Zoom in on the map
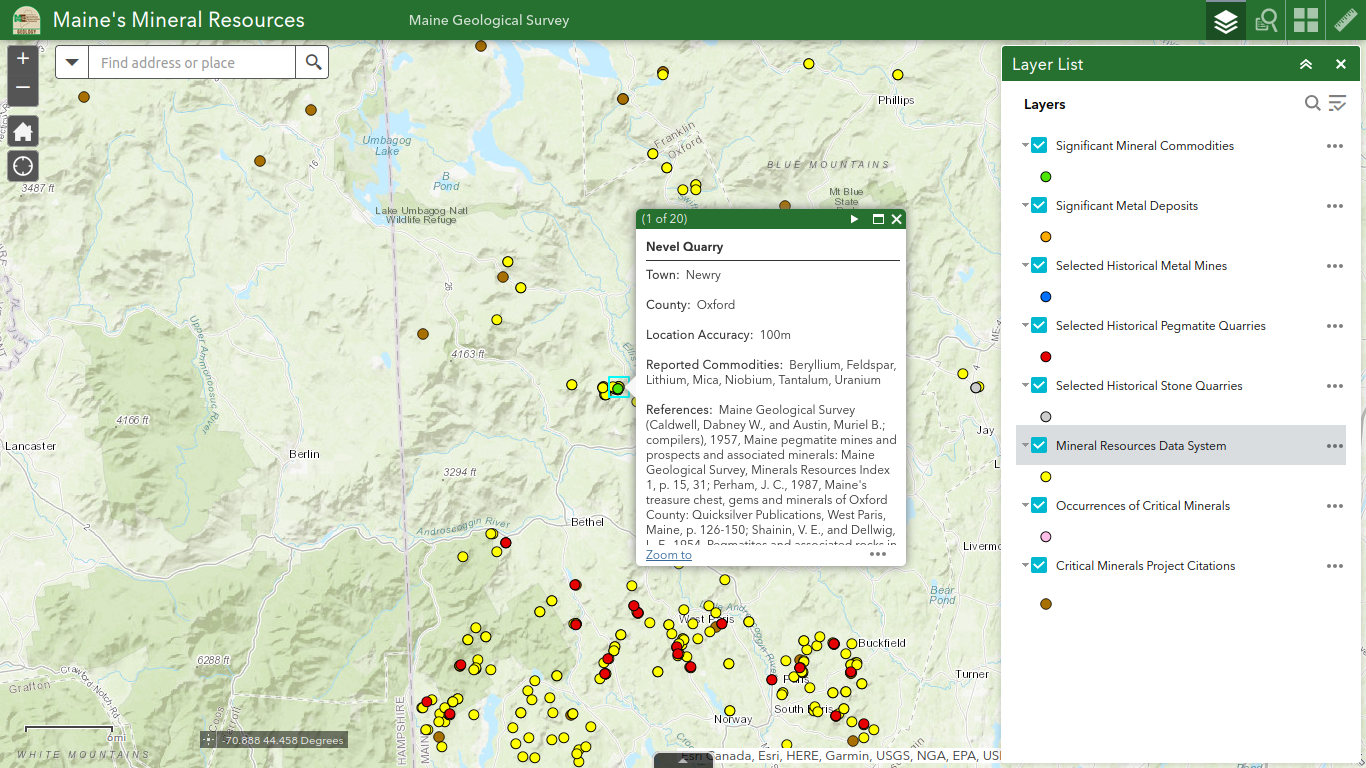The height and width of the screenshot is (768, 1366). point(23,59)
